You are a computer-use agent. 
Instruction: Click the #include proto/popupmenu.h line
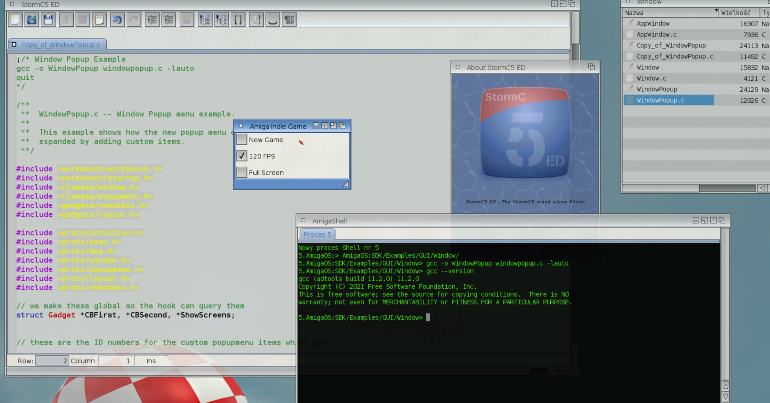coord(80,269)
